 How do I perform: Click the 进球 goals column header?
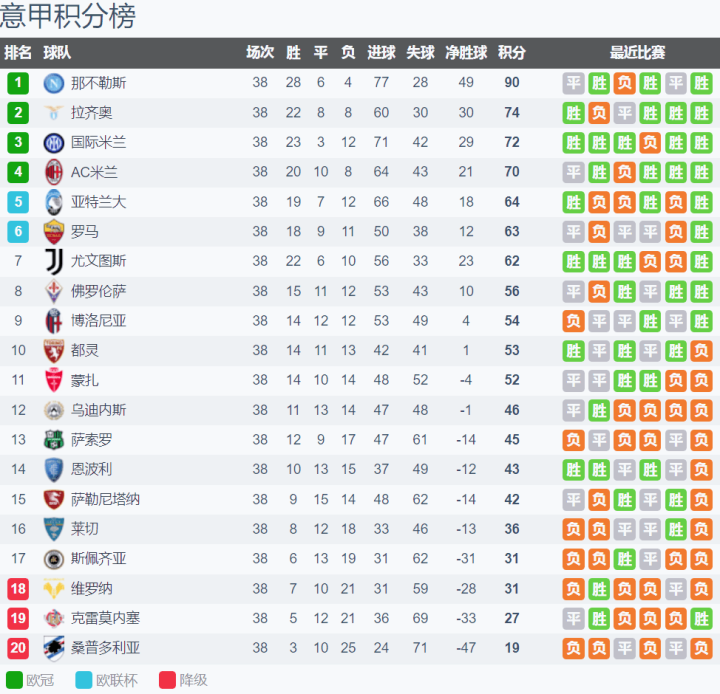click(x=381, y=53)
